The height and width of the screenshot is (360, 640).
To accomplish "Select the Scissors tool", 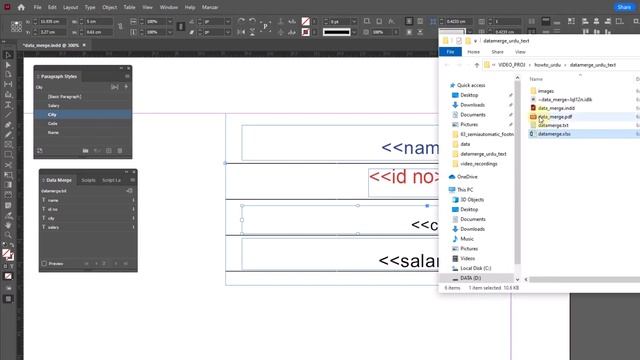I will click(x=8, y=165).
